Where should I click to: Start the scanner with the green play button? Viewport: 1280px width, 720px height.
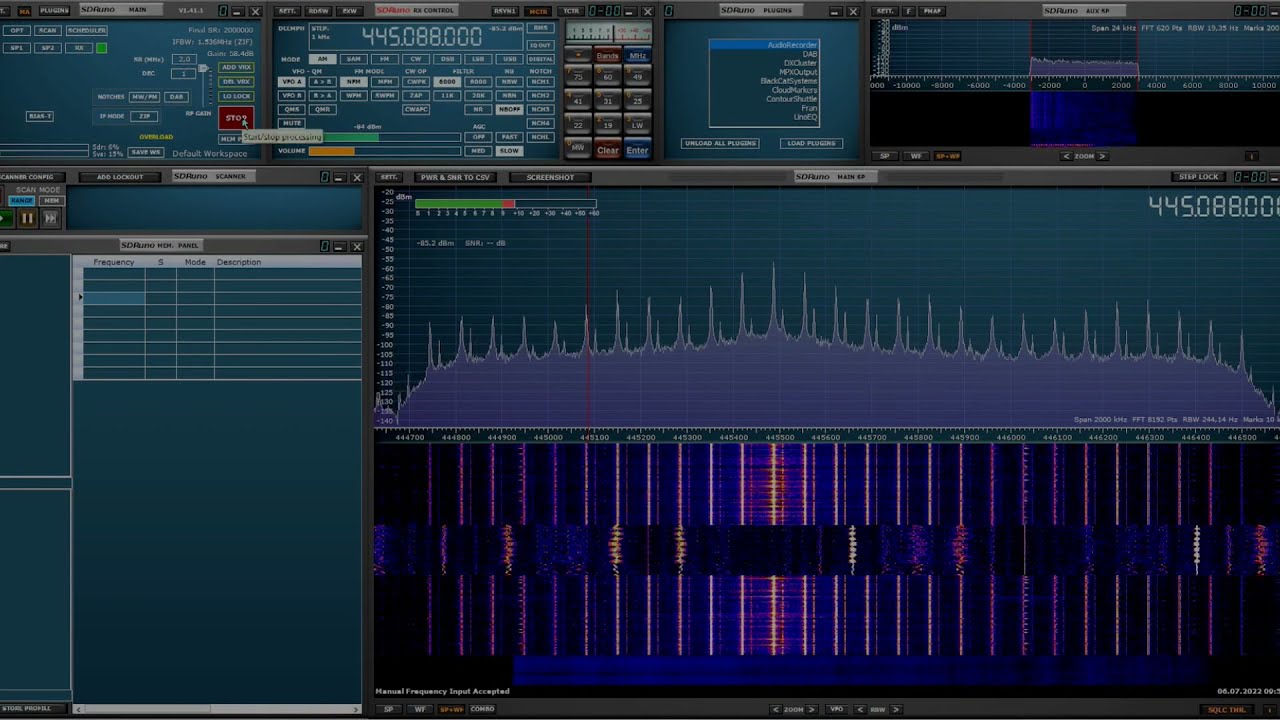(4, 218)
